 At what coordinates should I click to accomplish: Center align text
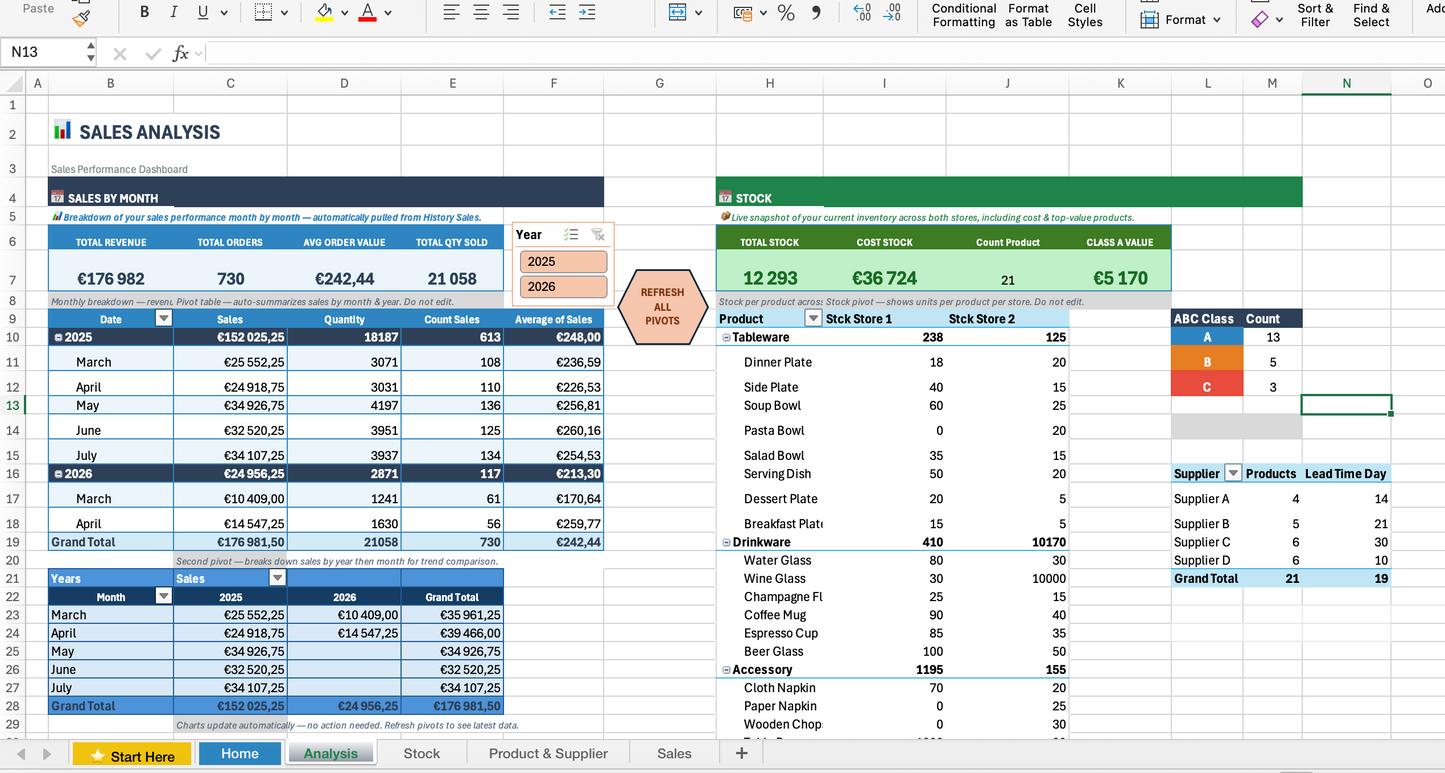481,12
